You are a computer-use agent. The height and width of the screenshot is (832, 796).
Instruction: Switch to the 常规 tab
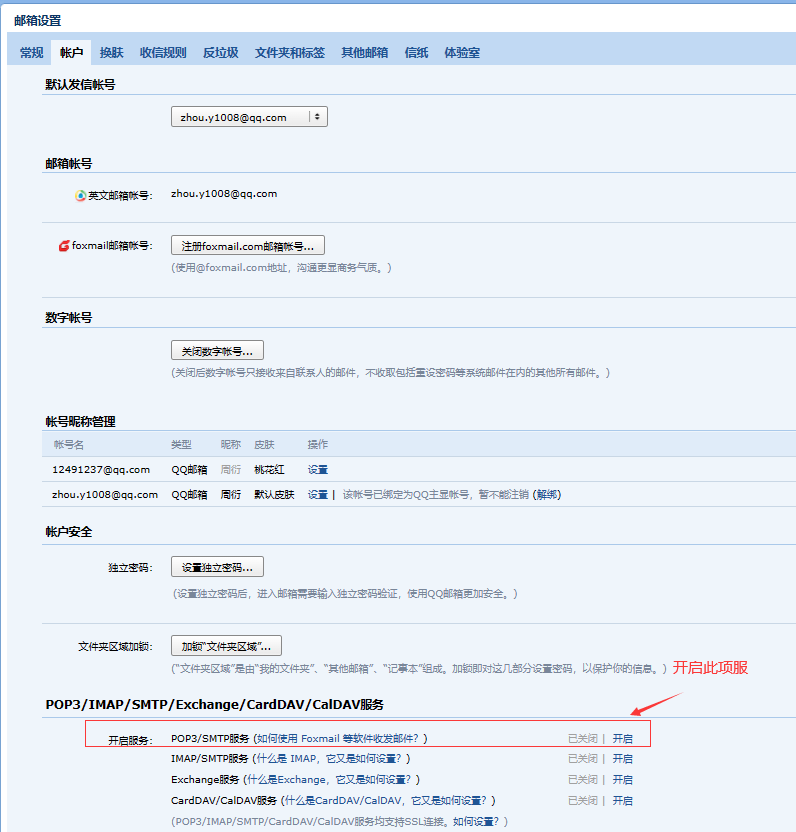31,53
